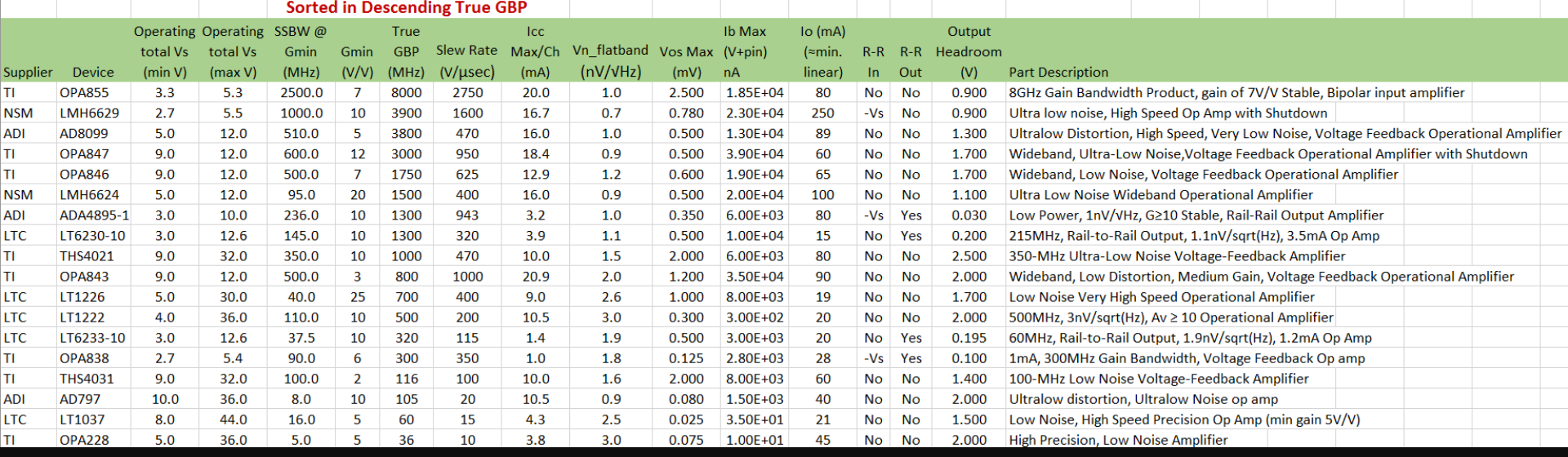Click the 'Sorted in Descending True GBP' title
This screenshot has width=1568, height=457.
406,8
